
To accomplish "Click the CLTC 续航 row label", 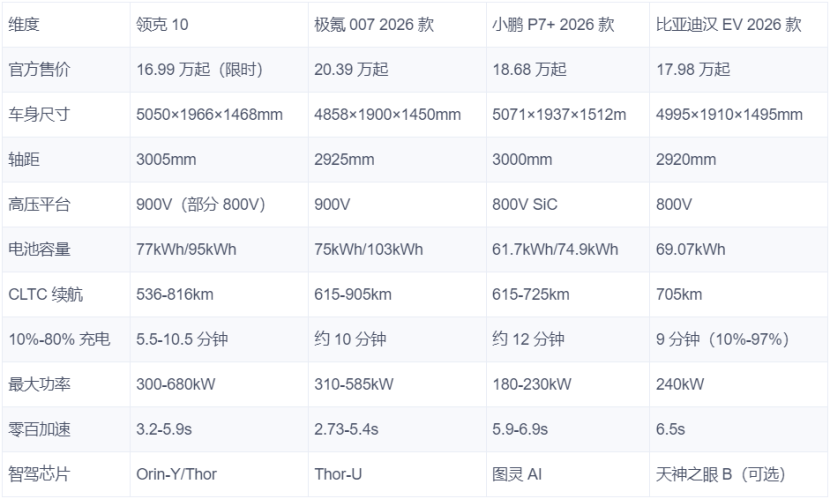I will [66, 294].
